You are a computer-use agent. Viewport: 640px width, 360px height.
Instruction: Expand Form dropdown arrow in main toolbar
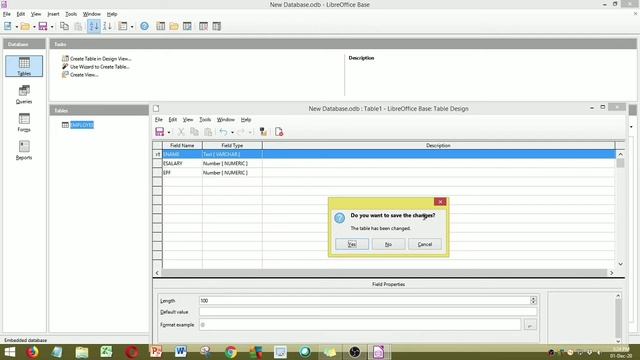132,27
